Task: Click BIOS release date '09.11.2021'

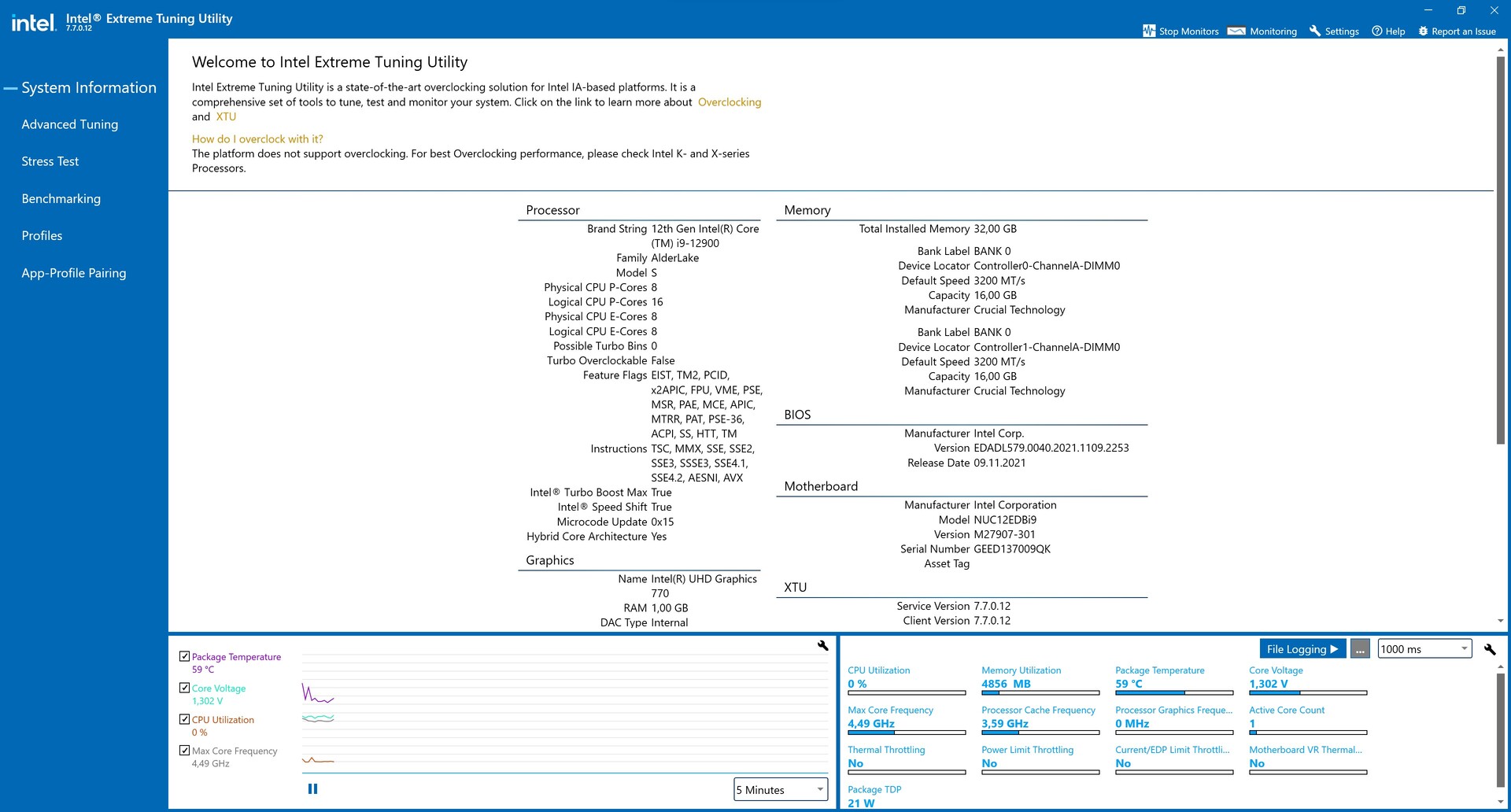Action: coord(999,463)
